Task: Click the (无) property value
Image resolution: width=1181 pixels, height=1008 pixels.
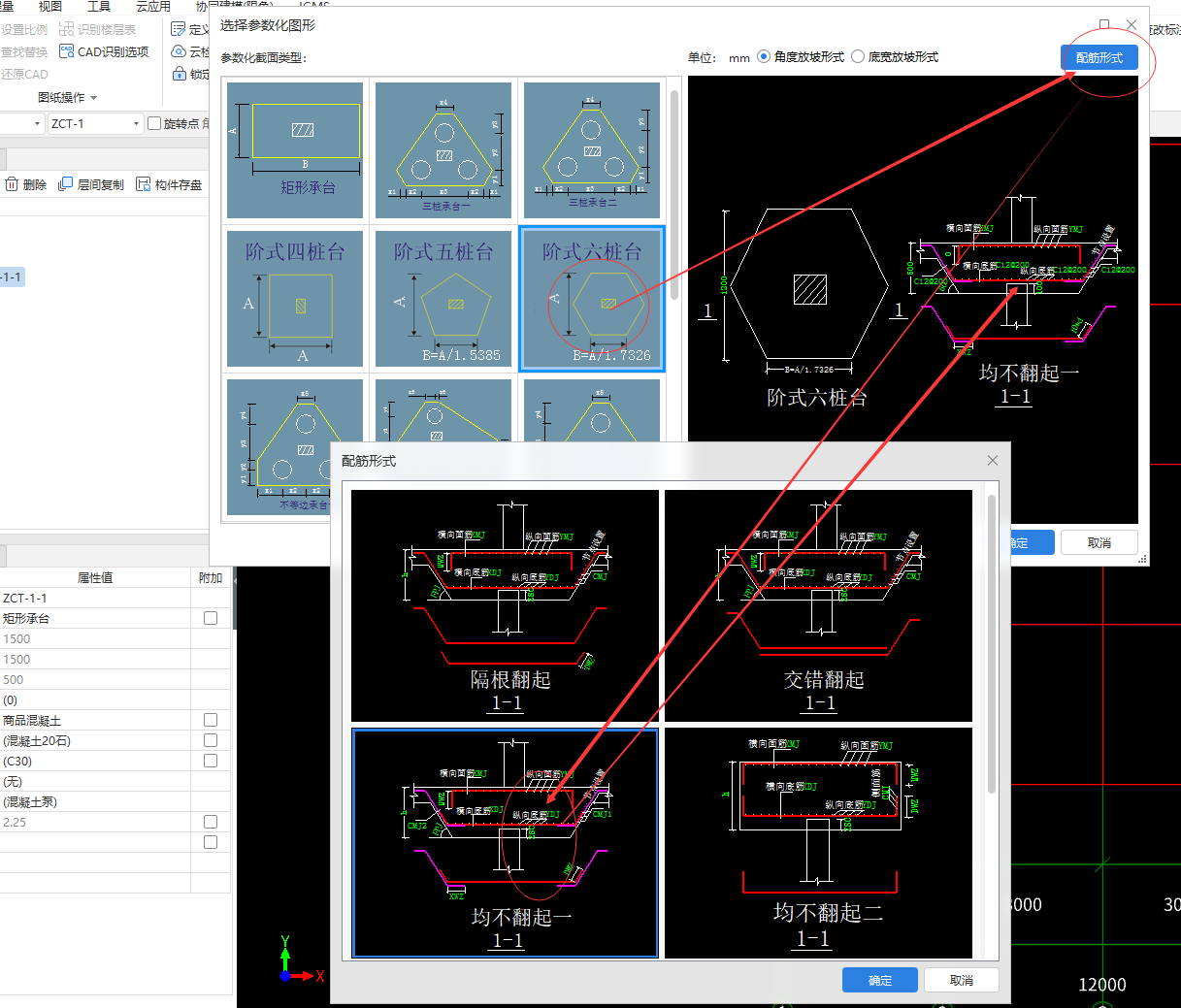Action: (95, 781)
